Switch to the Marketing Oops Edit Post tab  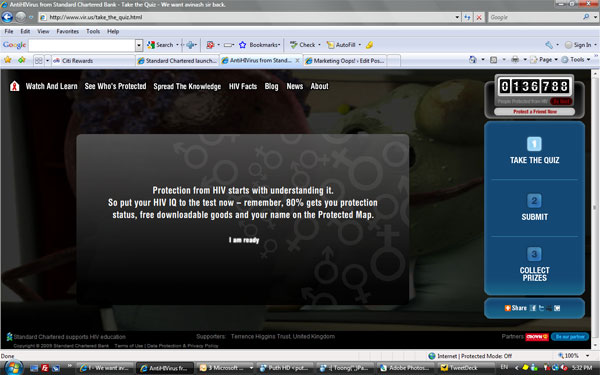(345, 60)
